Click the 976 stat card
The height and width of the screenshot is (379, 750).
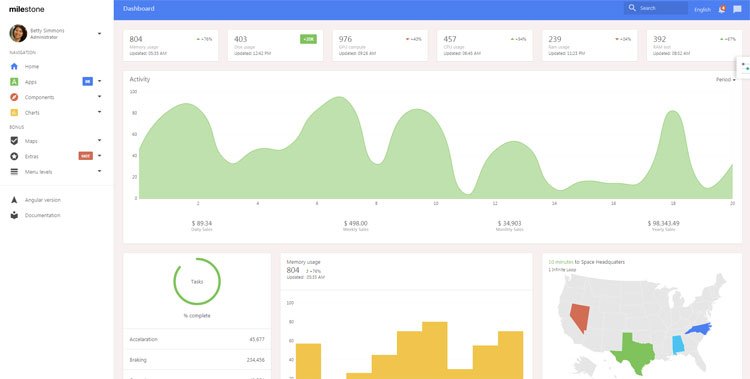380,45
